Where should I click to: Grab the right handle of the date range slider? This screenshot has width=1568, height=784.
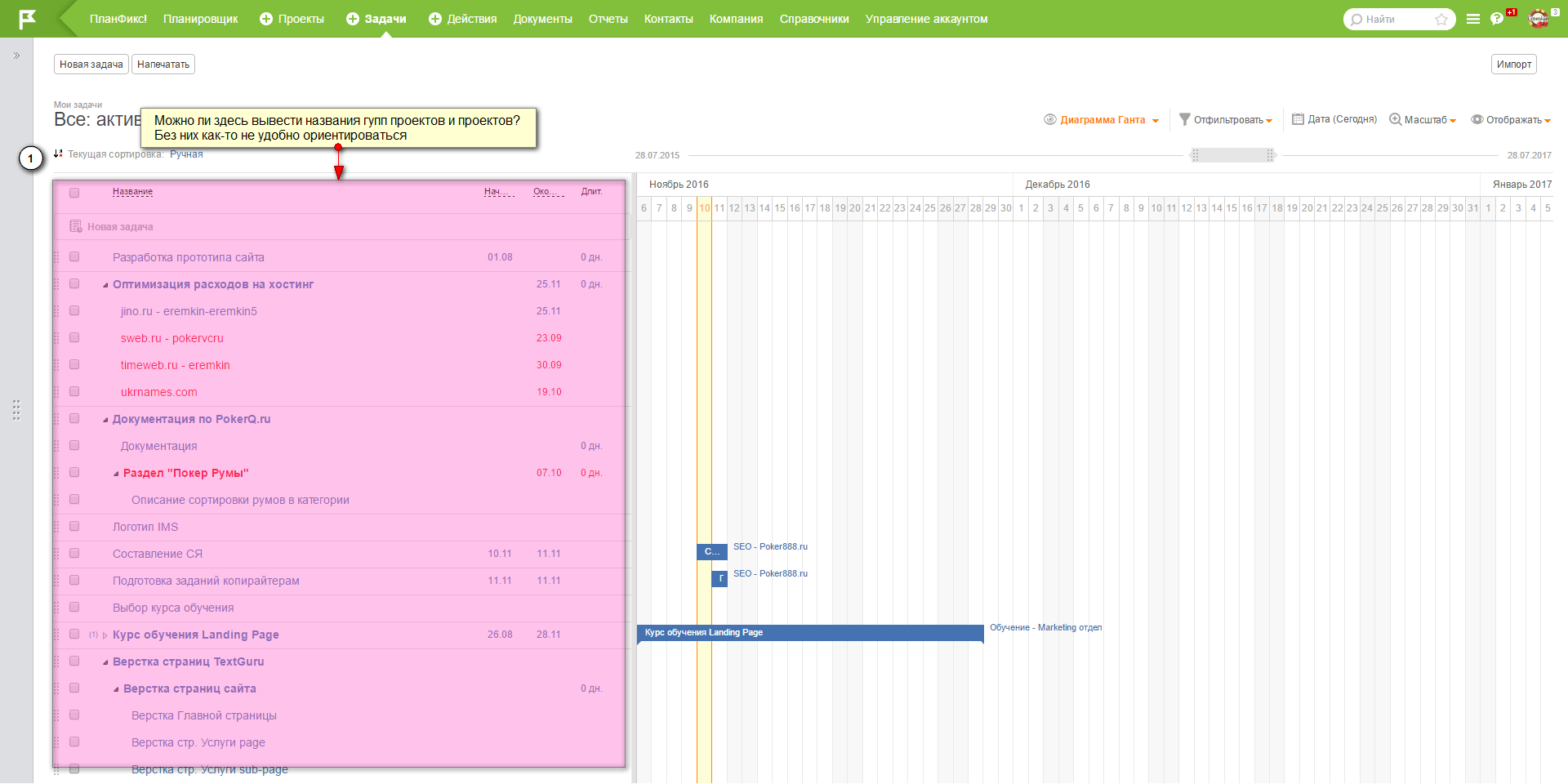(1270, 155)
